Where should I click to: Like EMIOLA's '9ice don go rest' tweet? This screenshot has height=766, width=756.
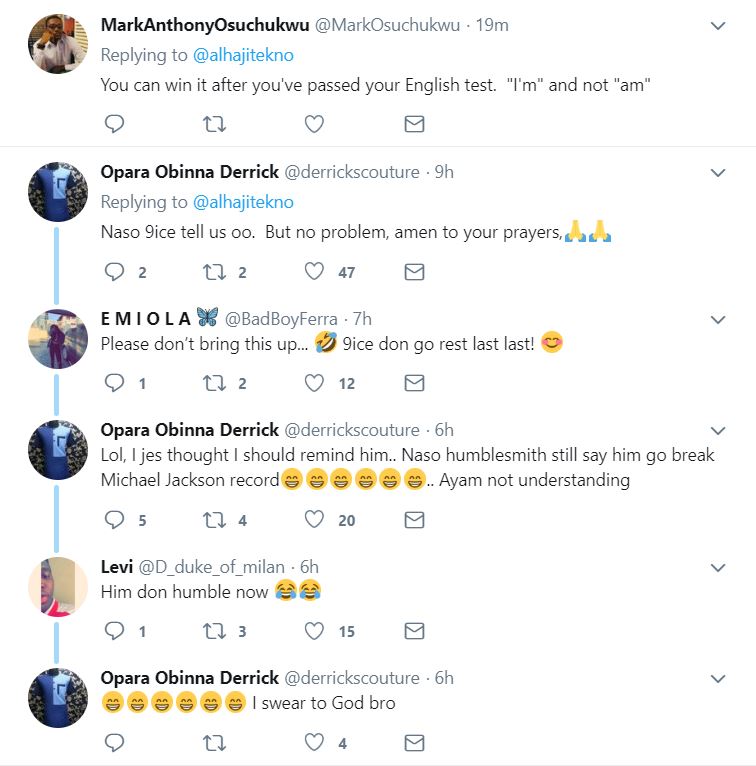(x=314, y=382)
